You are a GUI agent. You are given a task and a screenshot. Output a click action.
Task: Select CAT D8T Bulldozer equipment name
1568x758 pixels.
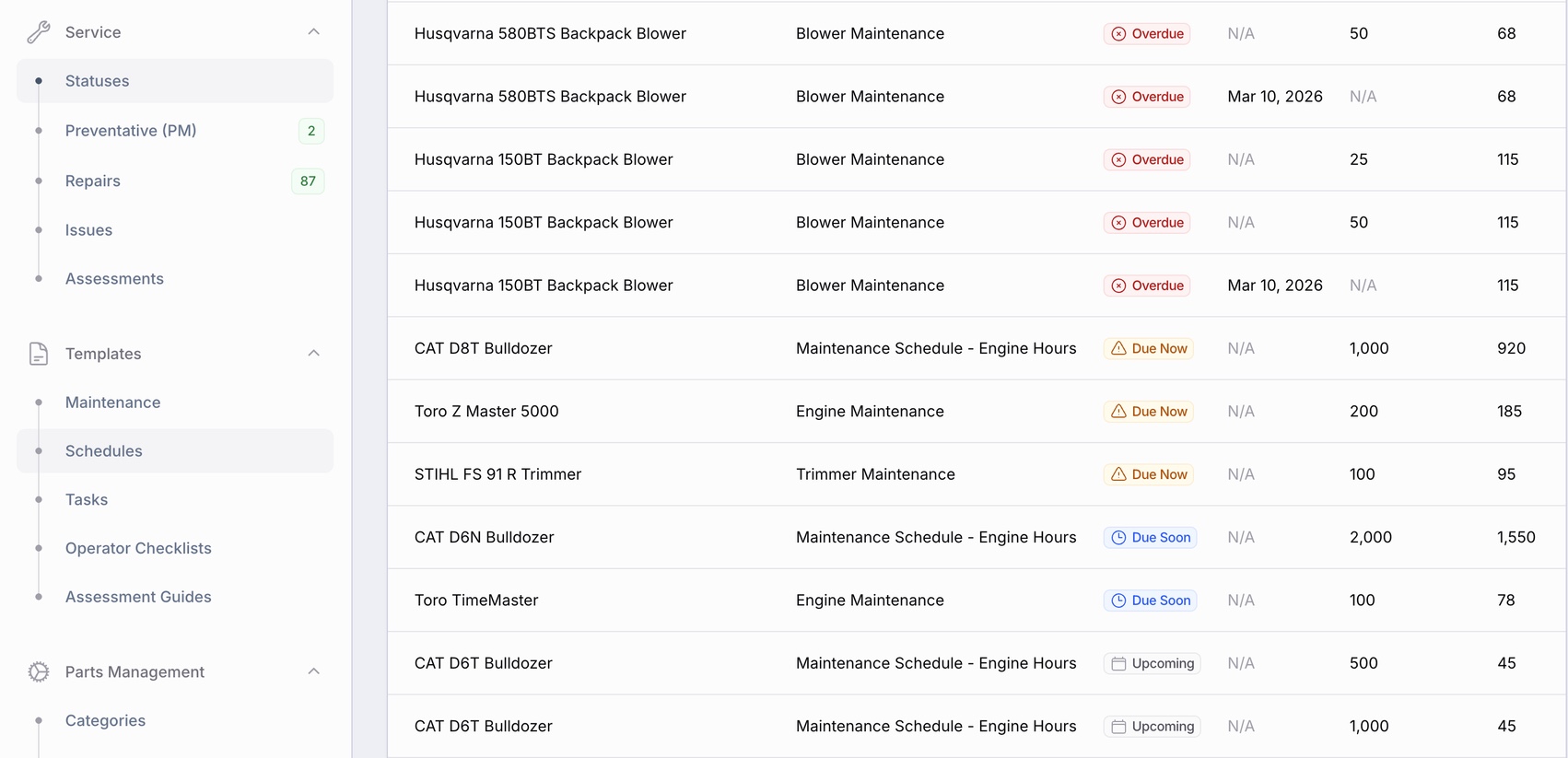[x=484, y=348]
